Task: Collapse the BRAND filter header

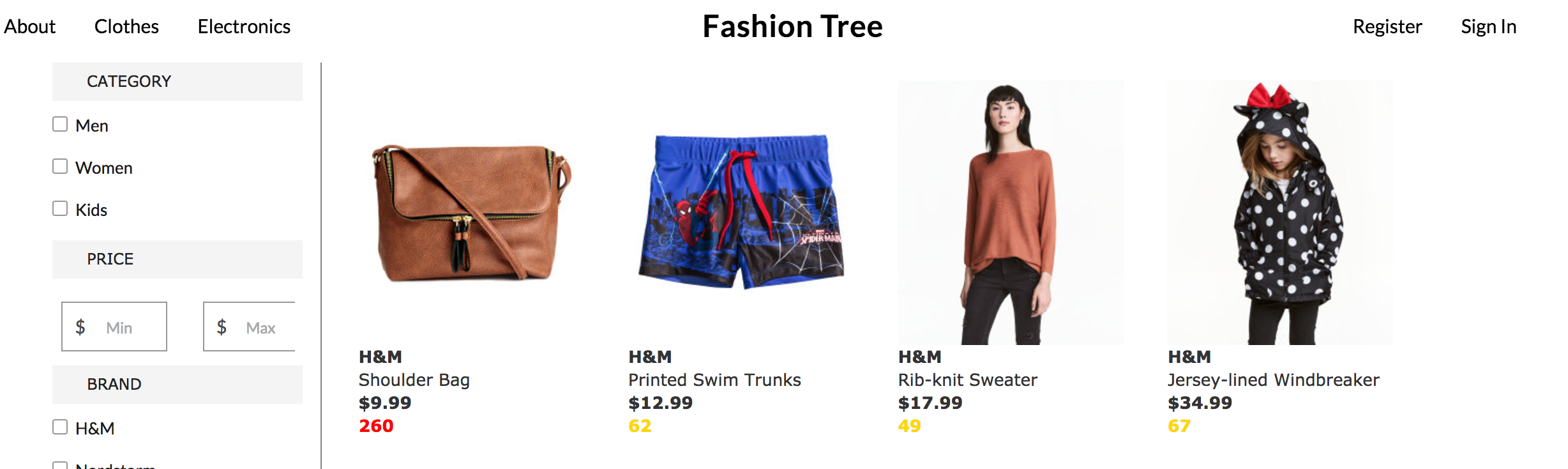Action: (177, 385)
